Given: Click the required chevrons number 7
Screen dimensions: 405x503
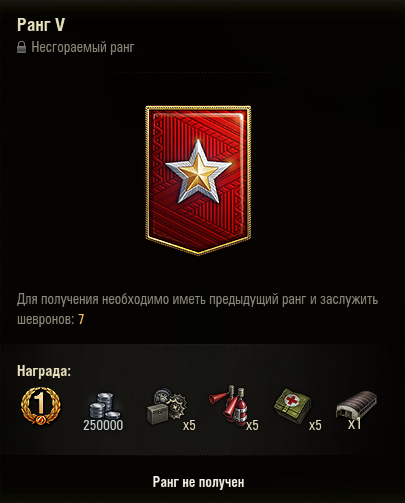Looking at the screenshot, I should pyautogui.click(x=81, y=319).
